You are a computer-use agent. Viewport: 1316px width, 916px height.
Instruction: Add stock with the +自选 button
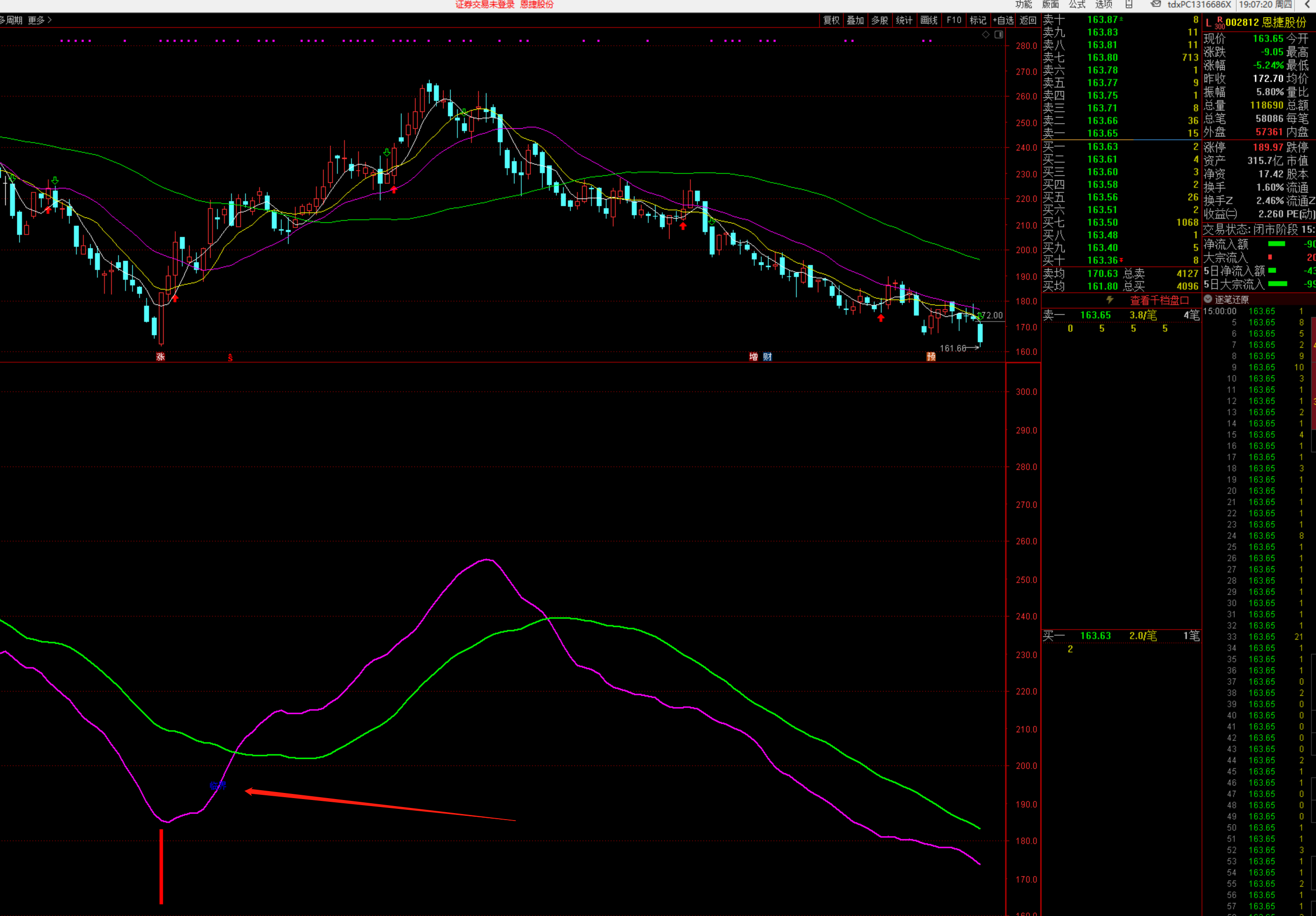point(1003,20)
